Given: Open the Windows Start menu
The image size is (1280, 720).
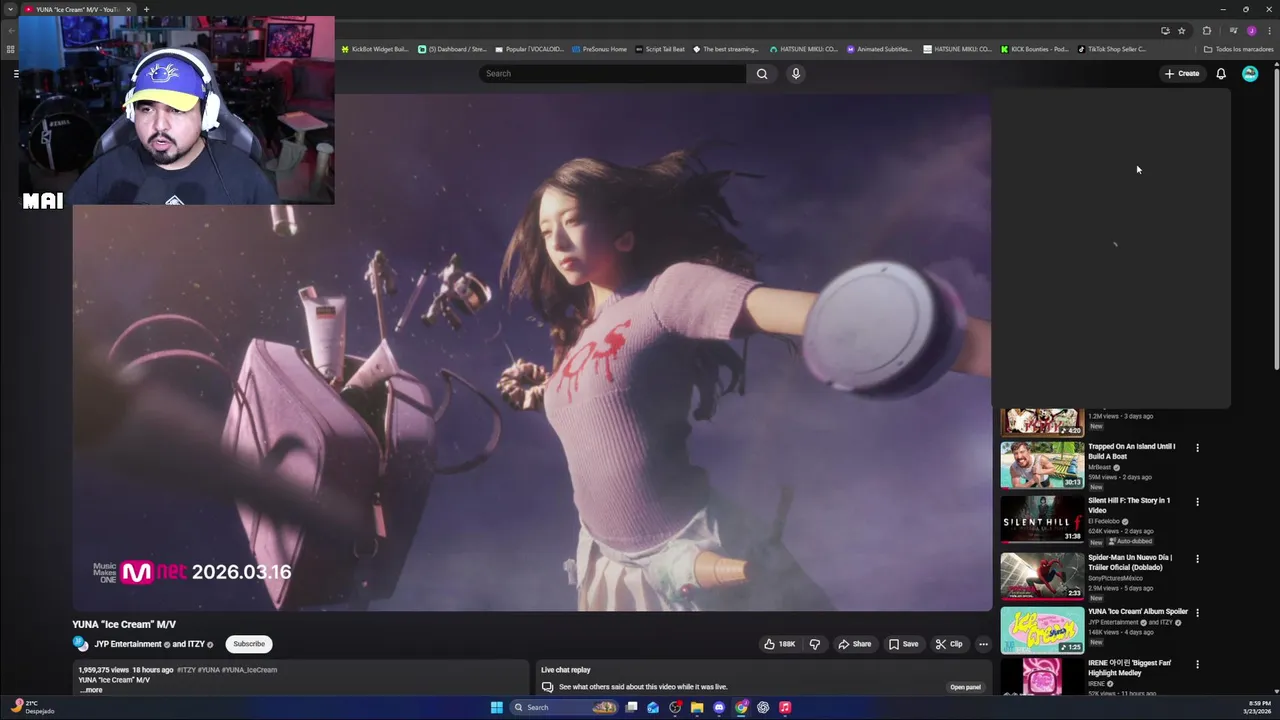Looking at the screenshot, I should coord(497,707).
